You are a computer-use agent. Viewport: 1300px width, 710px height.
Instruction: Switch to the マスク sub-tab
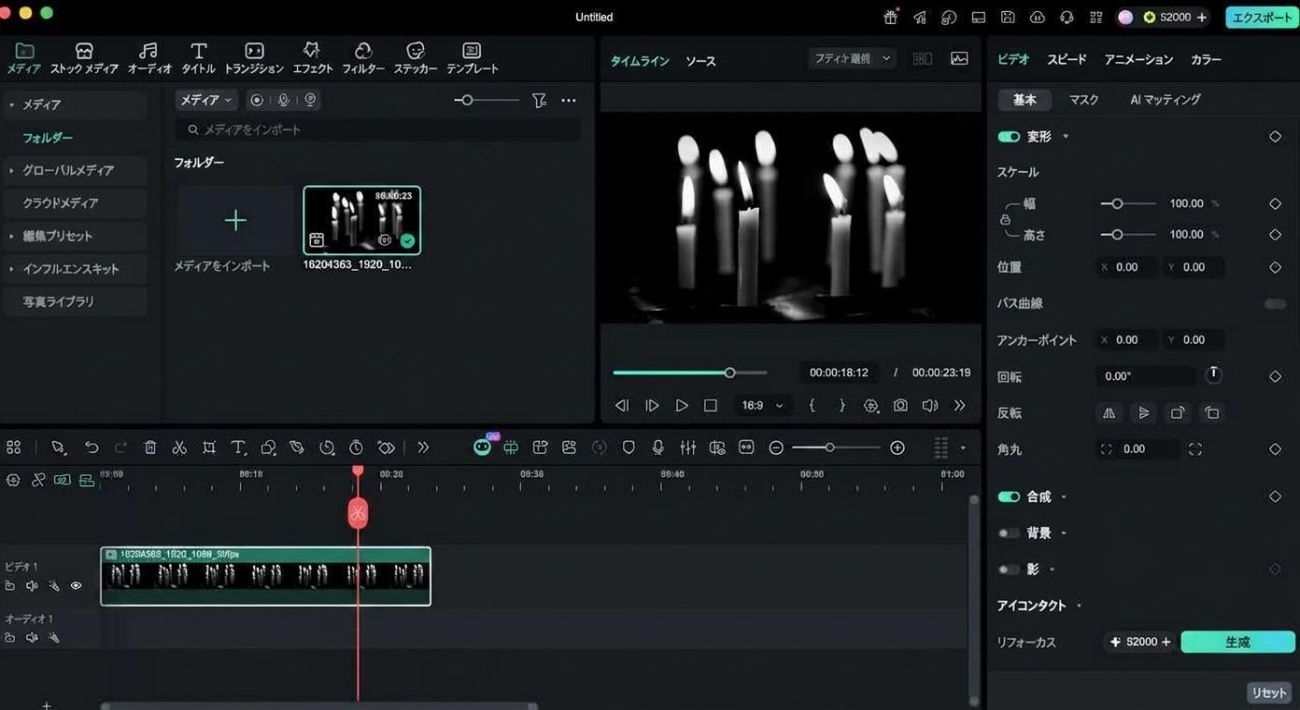[x=1084, y=100]
